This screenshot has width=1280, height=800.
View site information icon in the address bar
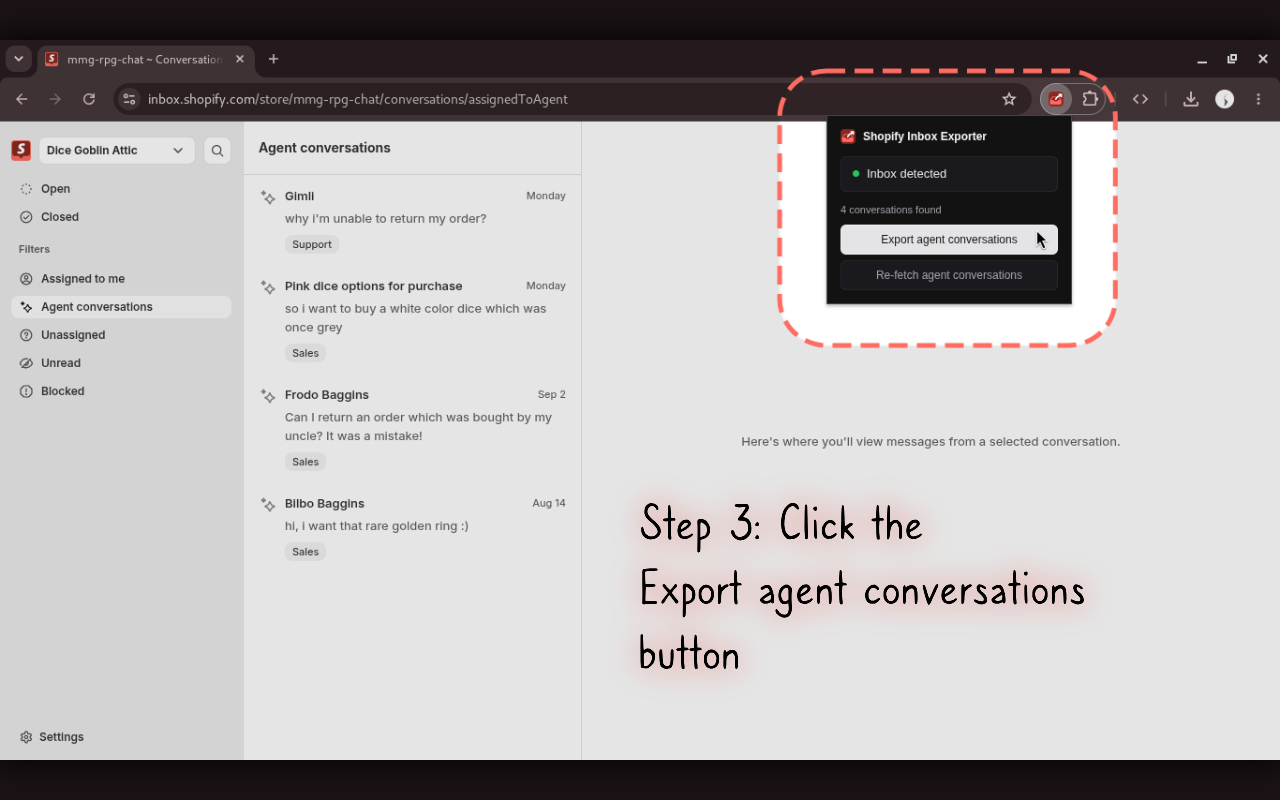[x=129, y=99]
